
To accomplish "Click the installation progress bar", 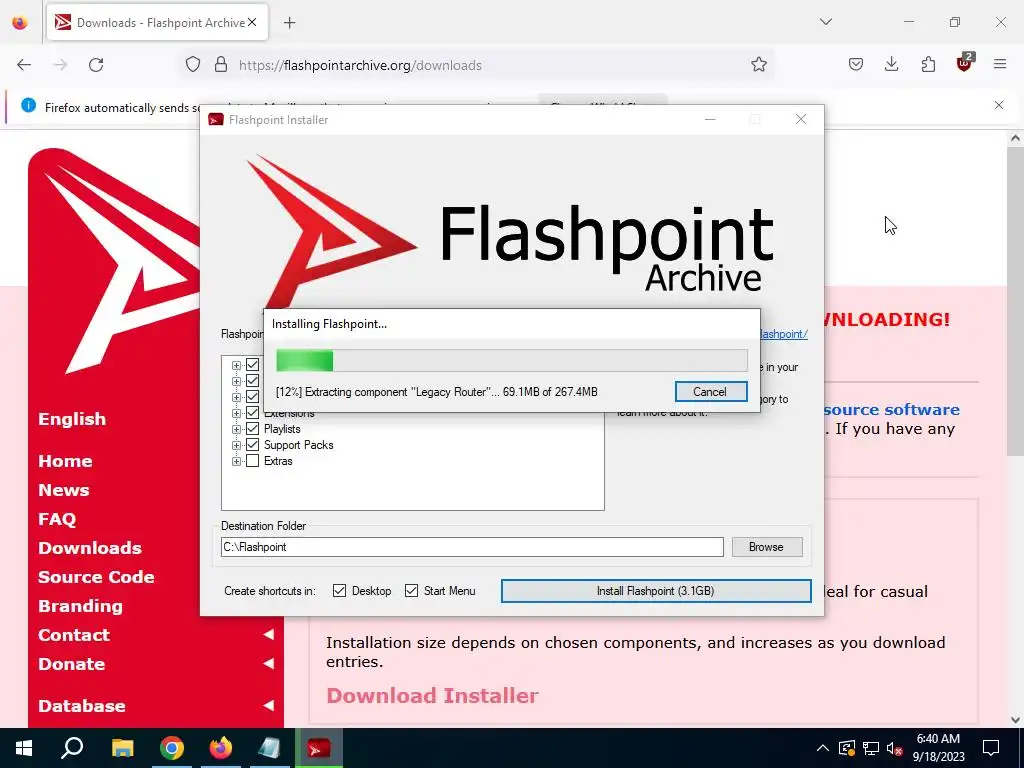I will [511, 360].
